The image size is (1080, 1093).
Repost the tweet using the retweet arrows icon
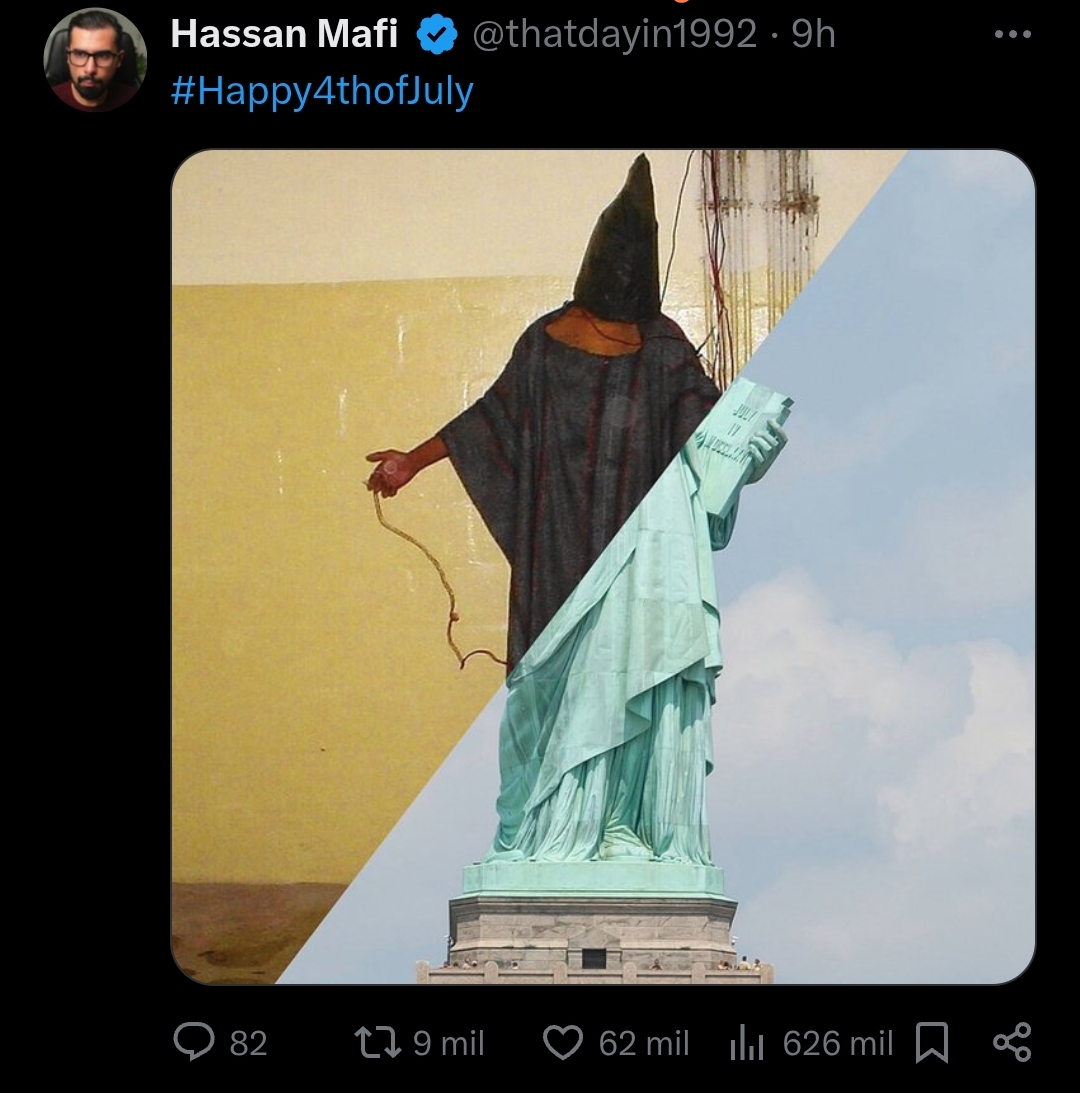coord(378,1044)
